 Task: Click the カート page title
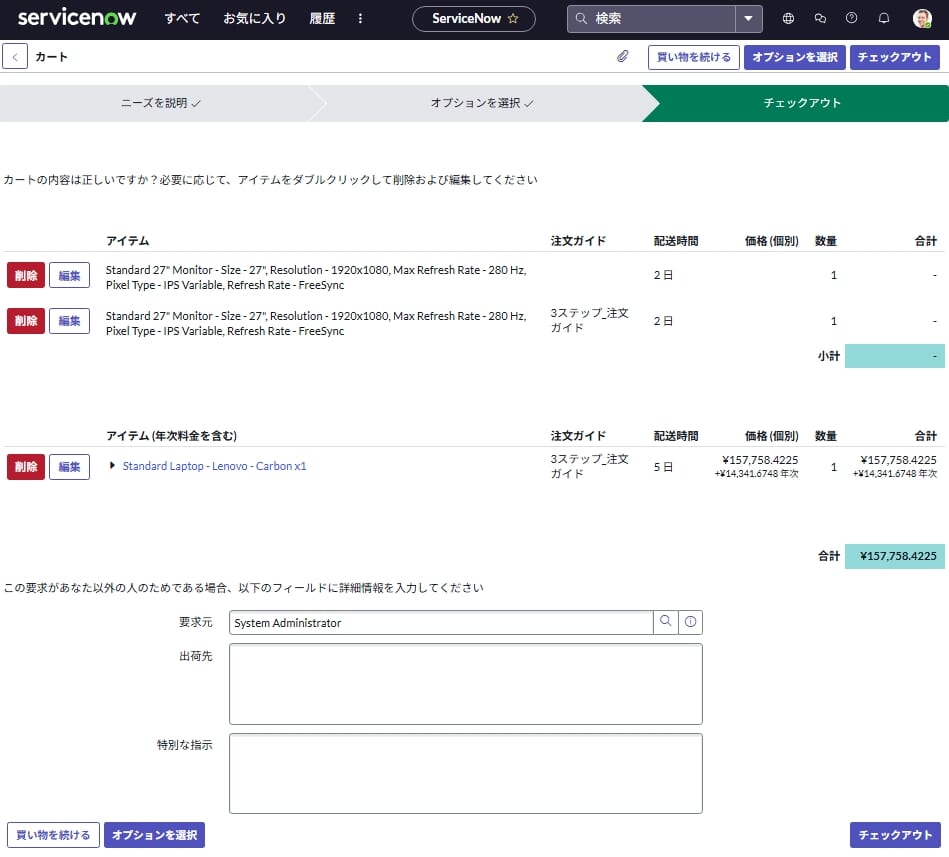click(x=51, y=57)
